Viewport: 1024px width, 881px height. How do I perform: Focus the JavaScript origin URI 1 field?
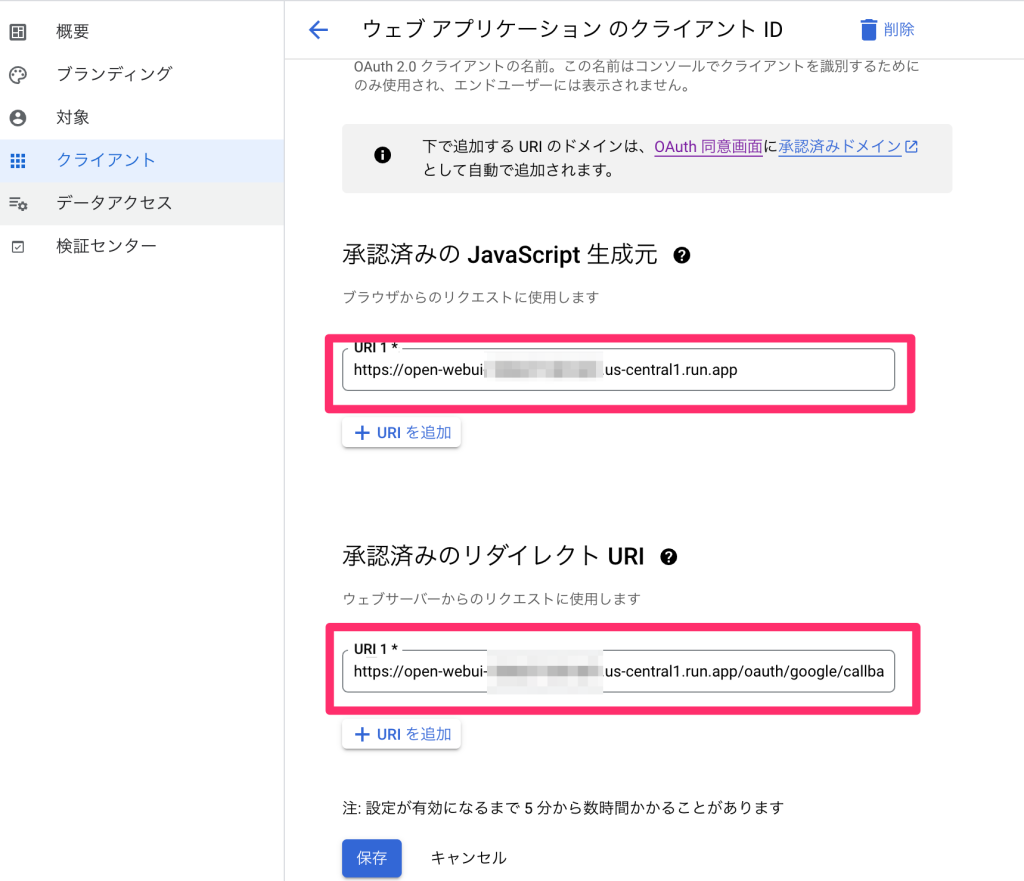click(618, 370)
